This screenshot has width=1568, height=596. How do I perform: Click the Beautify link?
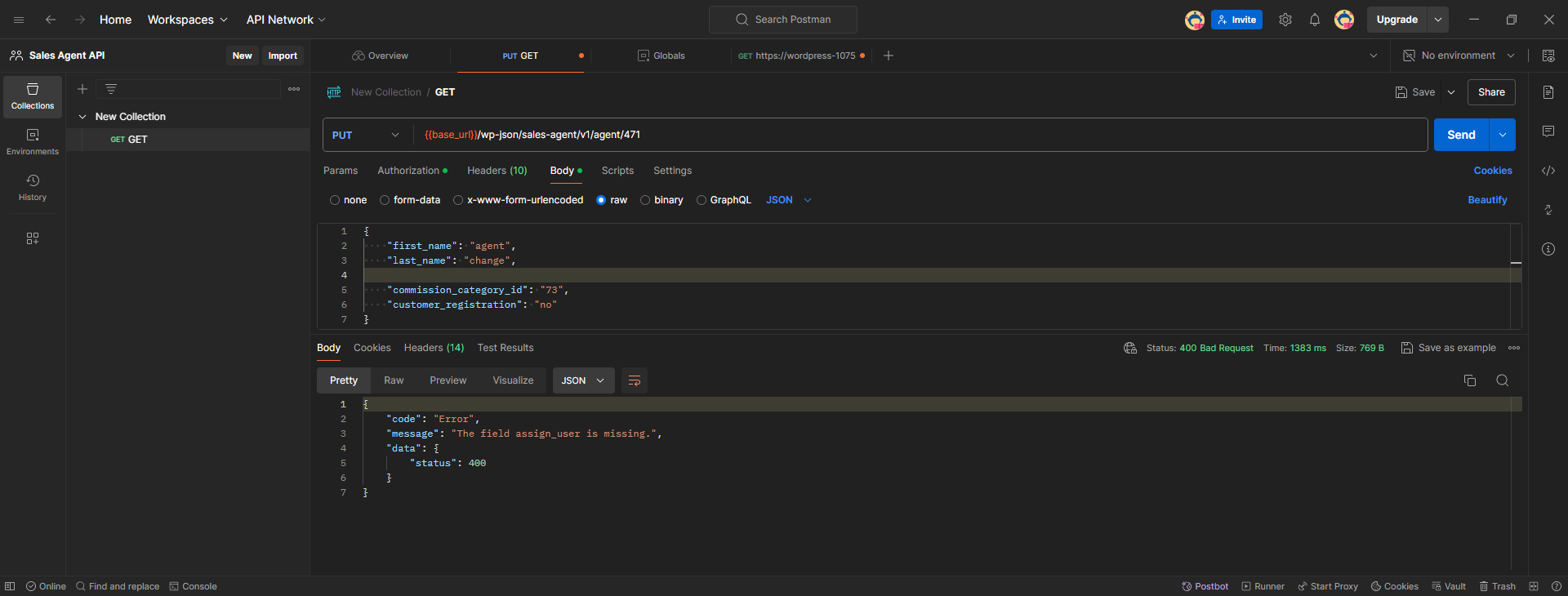pos(1487,200)
